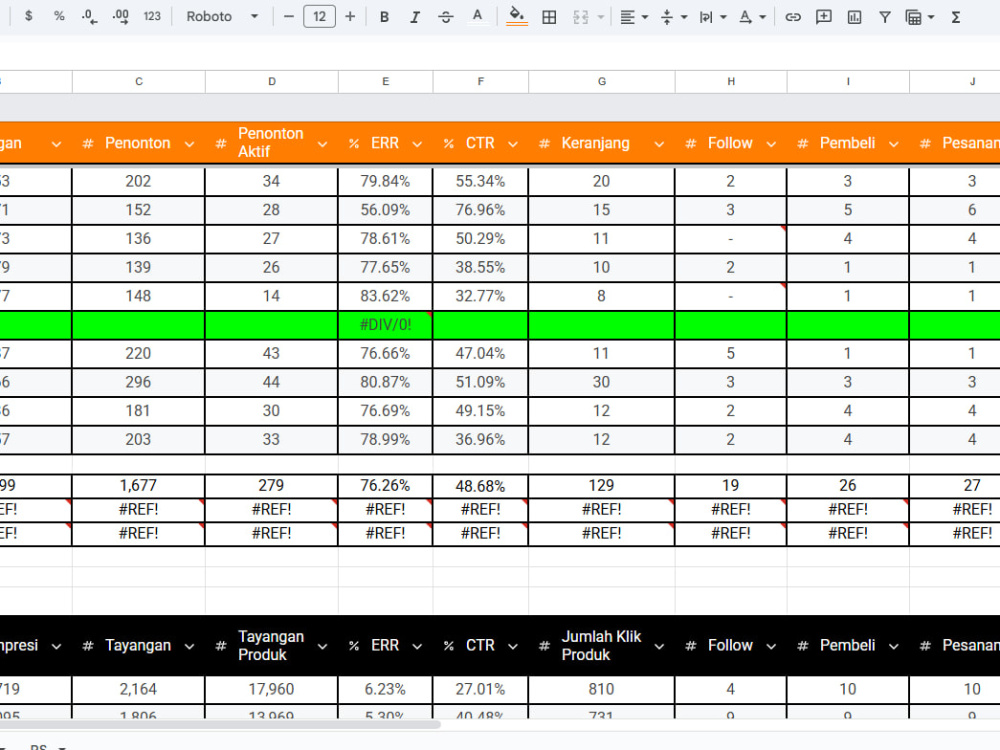
Task: Open the fill color picker
Action: point(517,17)
